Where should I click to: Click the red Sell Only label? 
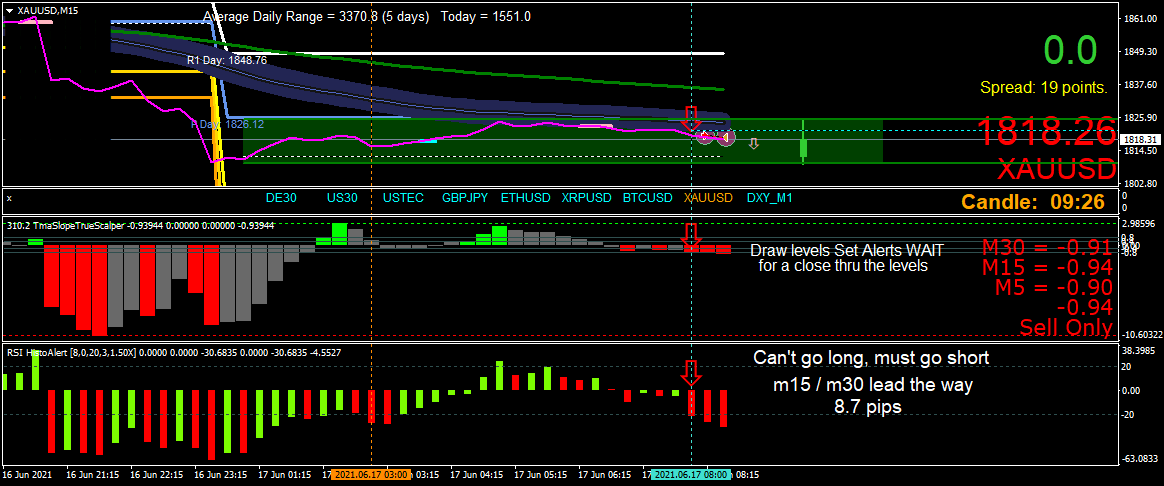(1066, 327)
